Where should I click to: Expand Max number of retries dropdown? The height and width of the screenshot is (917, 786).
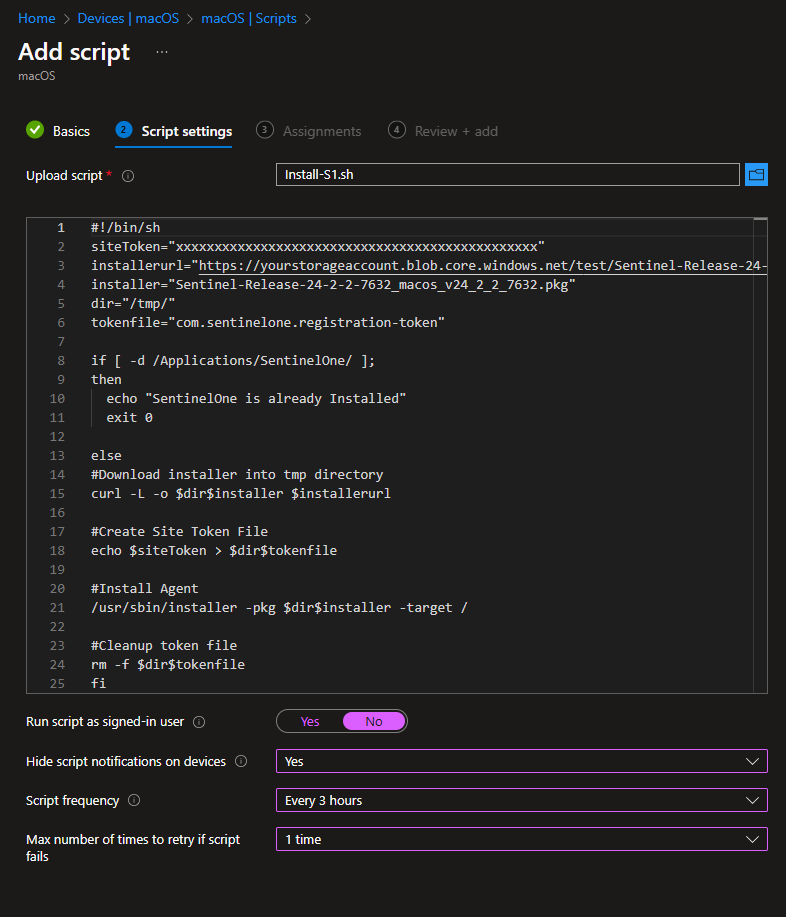(521, 839)
